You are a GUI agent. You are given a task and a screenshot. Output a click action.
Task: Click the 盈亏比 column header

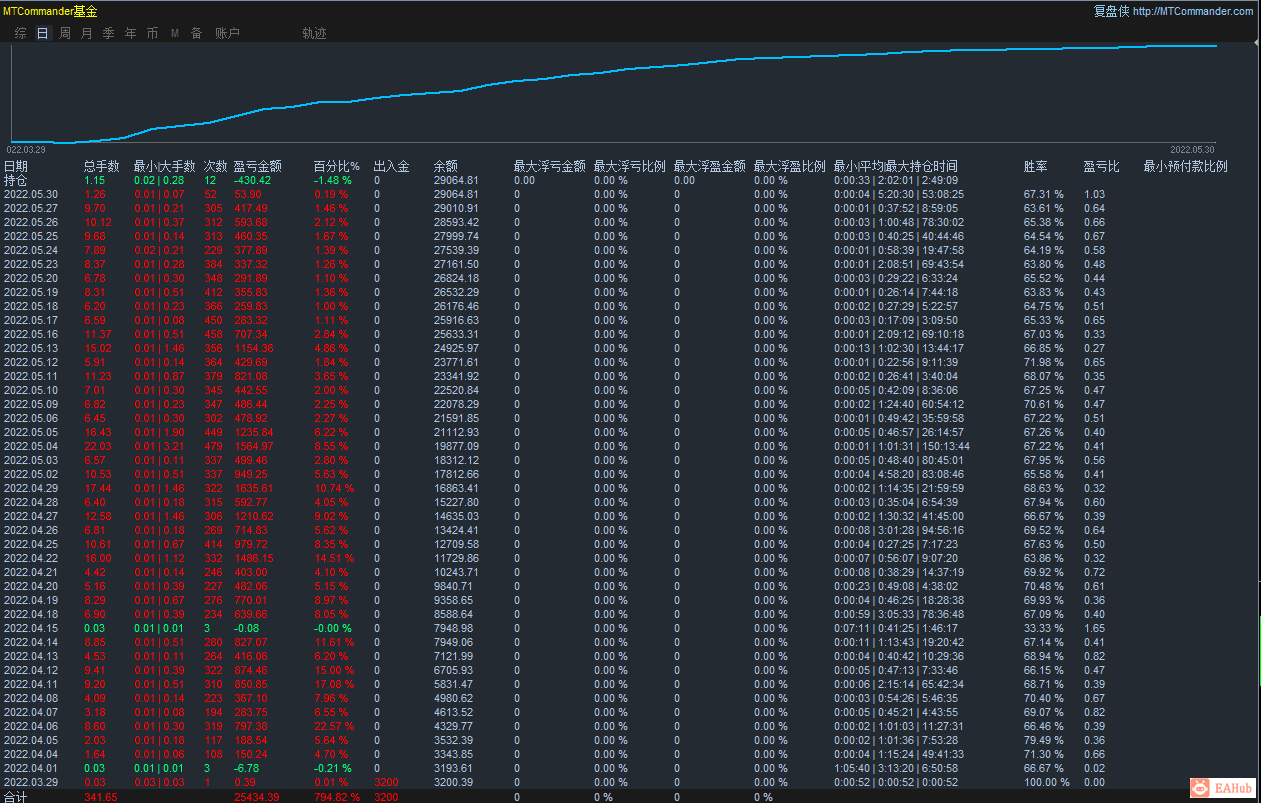[x=1101, y=167]
